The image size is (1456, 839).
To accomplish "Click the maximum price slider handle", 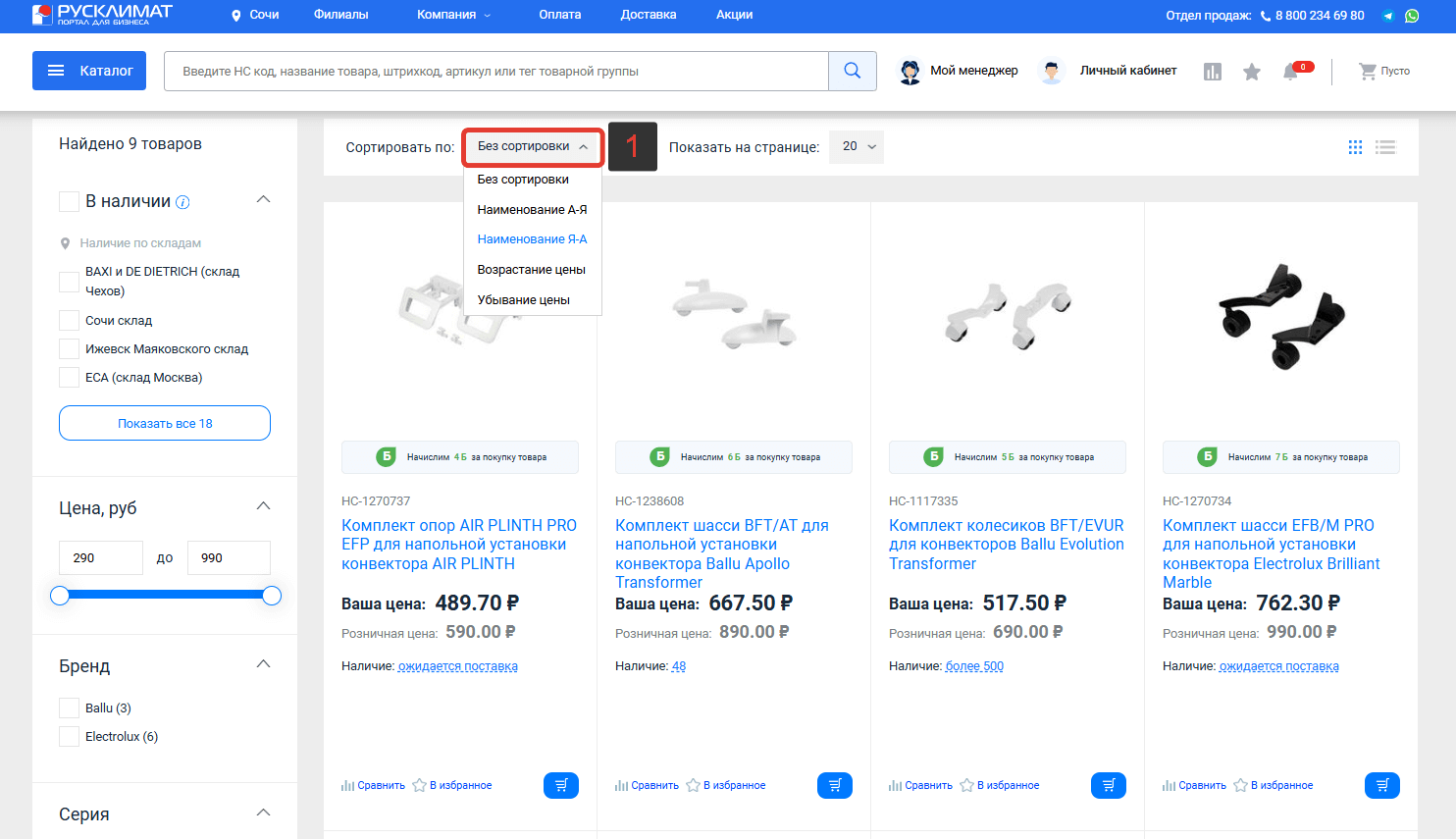I will tap(272, 596).
